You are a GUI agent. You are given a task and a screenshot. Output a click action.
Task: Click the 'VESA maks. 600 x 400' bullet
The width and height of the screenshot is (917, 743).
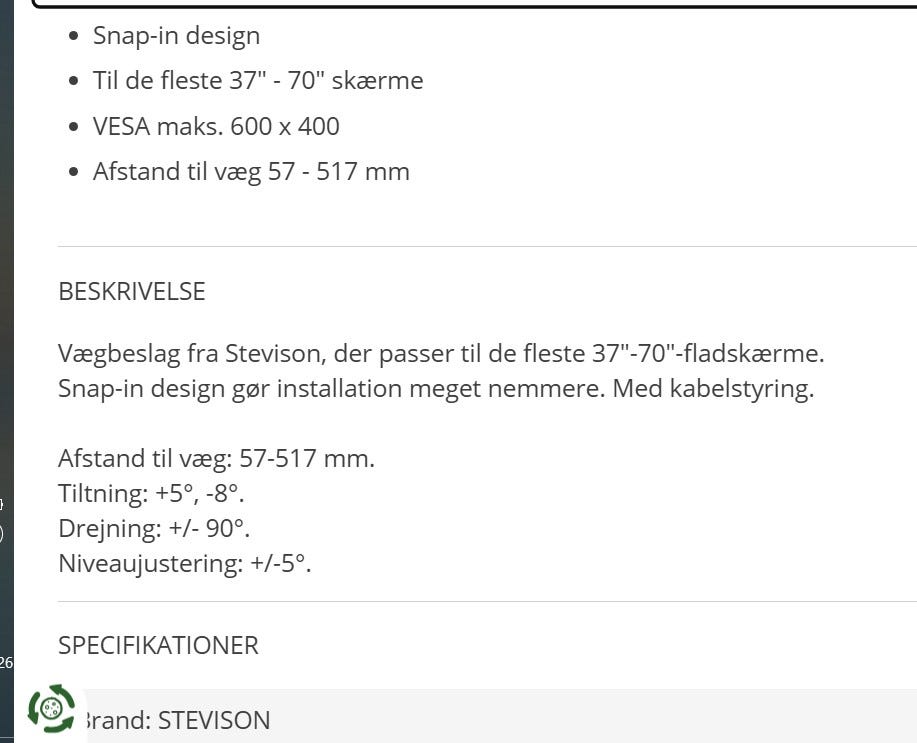tap(216, 127)
